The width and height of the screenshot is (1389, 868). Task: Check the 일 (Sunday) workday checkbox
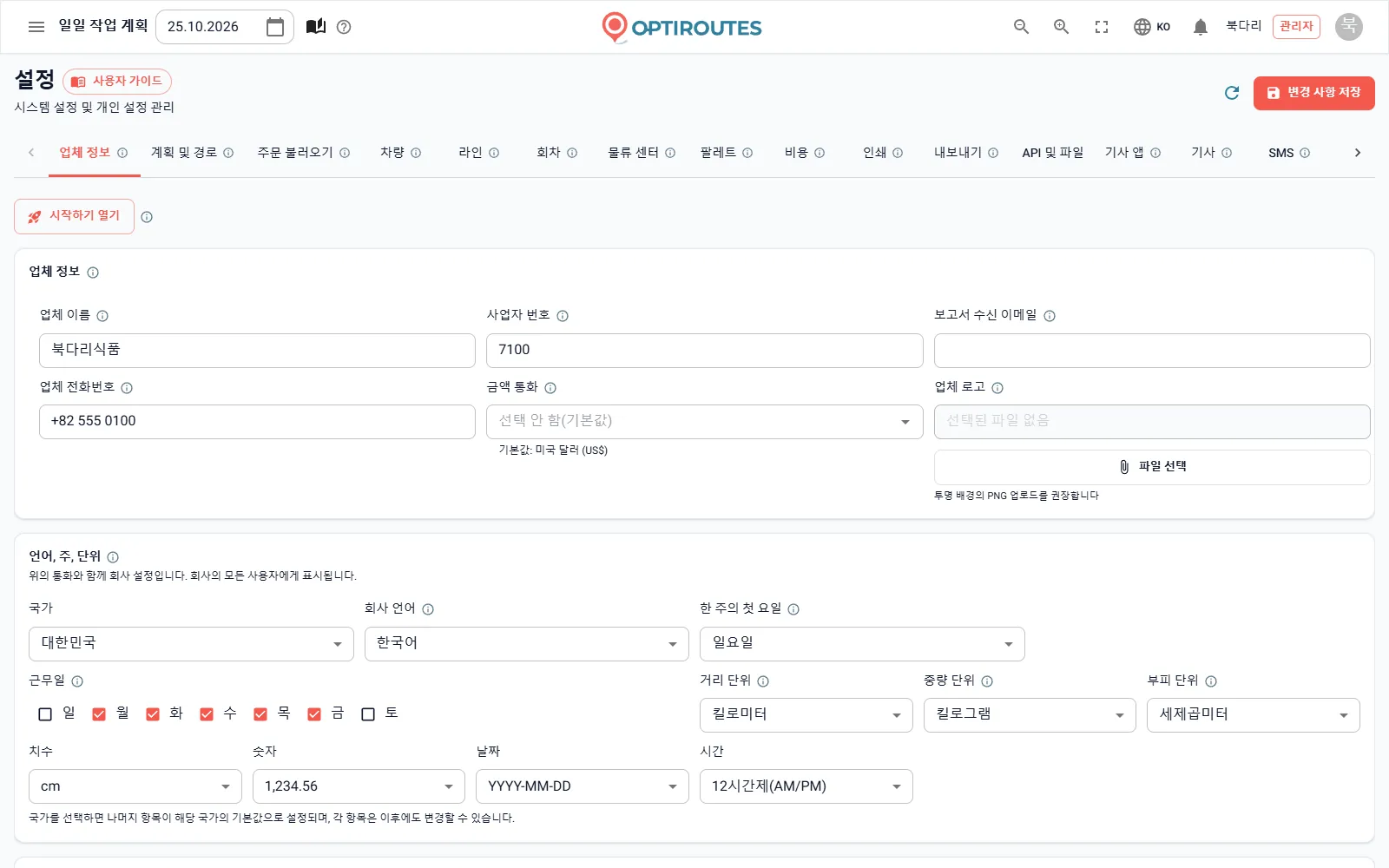tap(45, 714)
